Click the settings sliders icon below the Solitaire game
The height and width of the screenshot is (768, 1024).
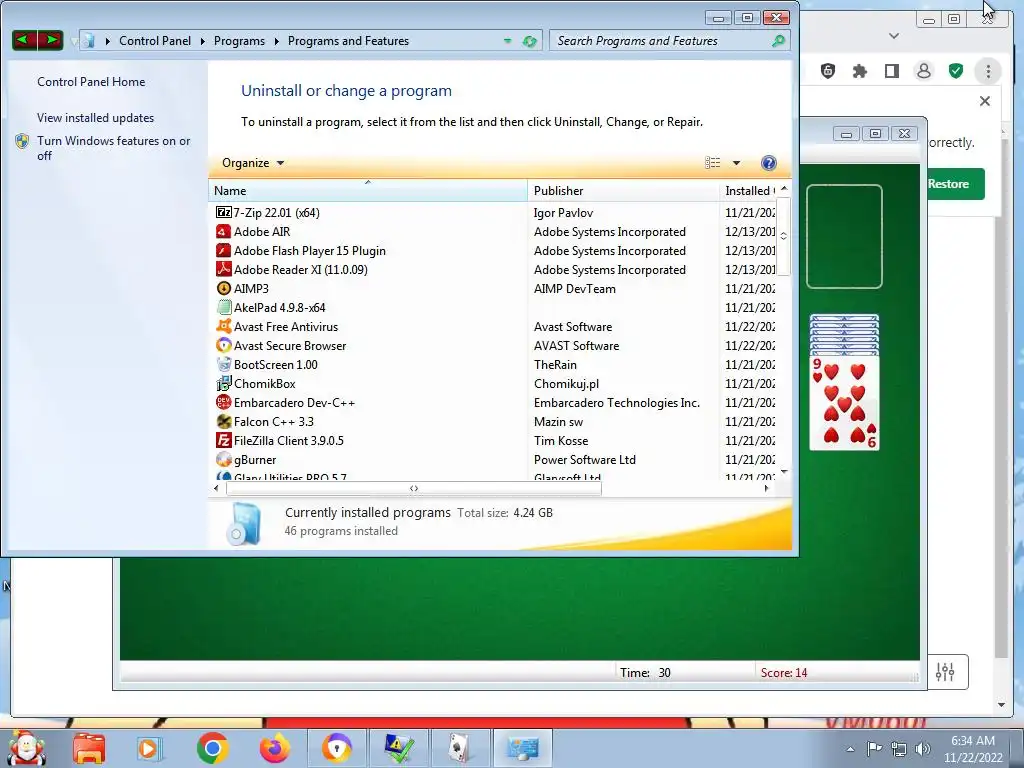click(x=945, y=671)
